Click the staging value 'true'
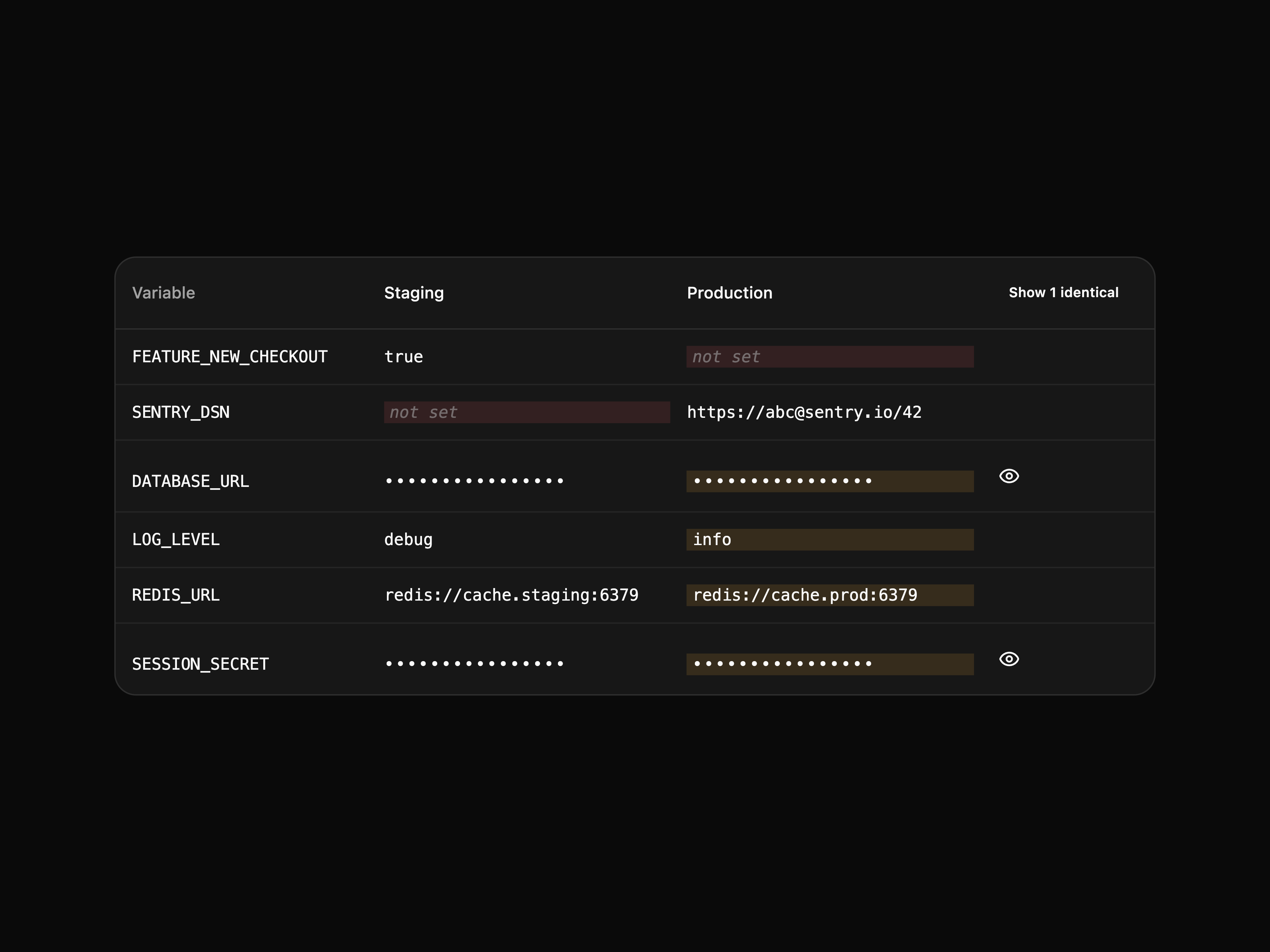The width and height of the screenshot is (1270, 952). [x=403, y=357]
